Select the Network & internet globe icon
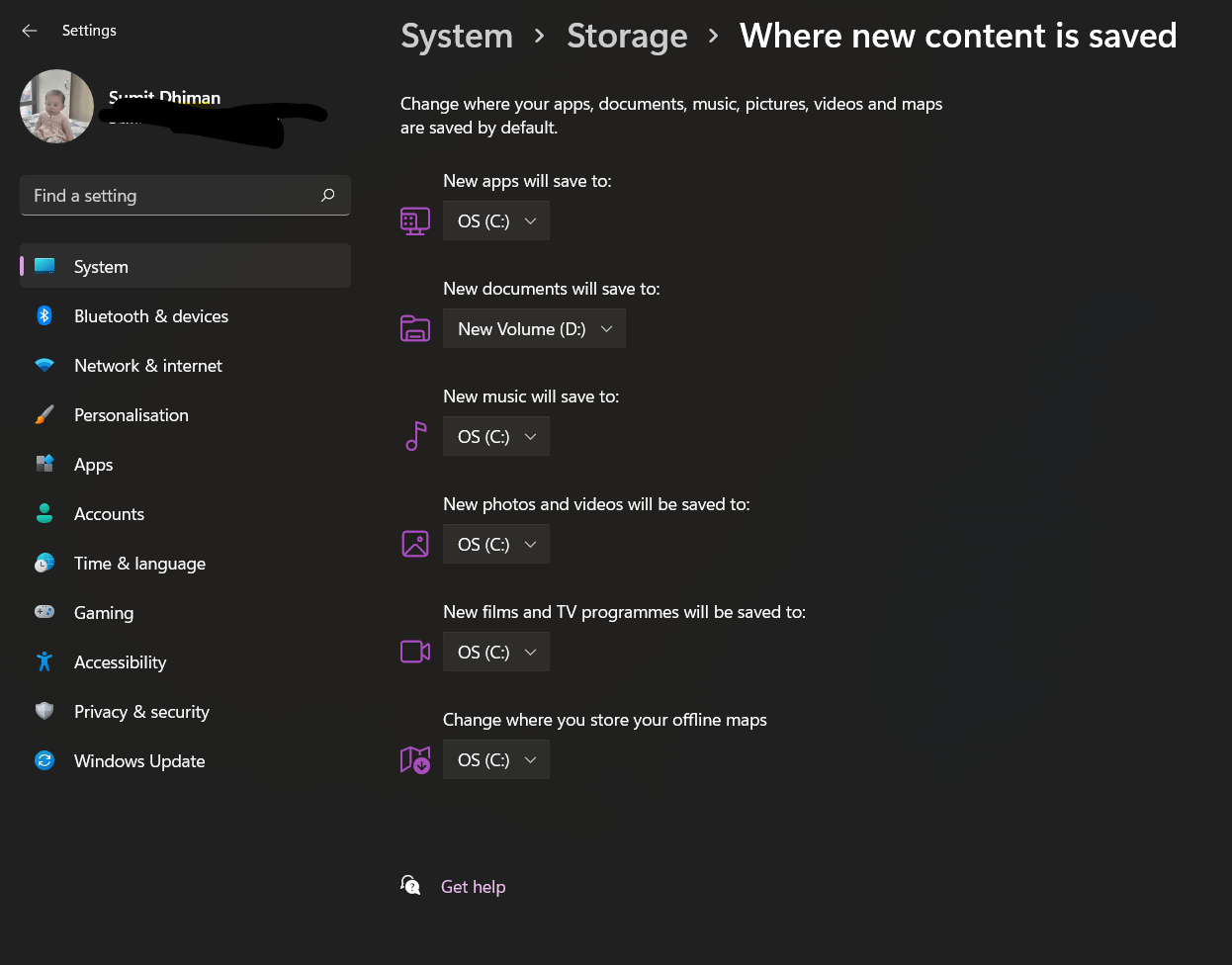The height and width of the screenshot is (965, 1232). (44, 365)
